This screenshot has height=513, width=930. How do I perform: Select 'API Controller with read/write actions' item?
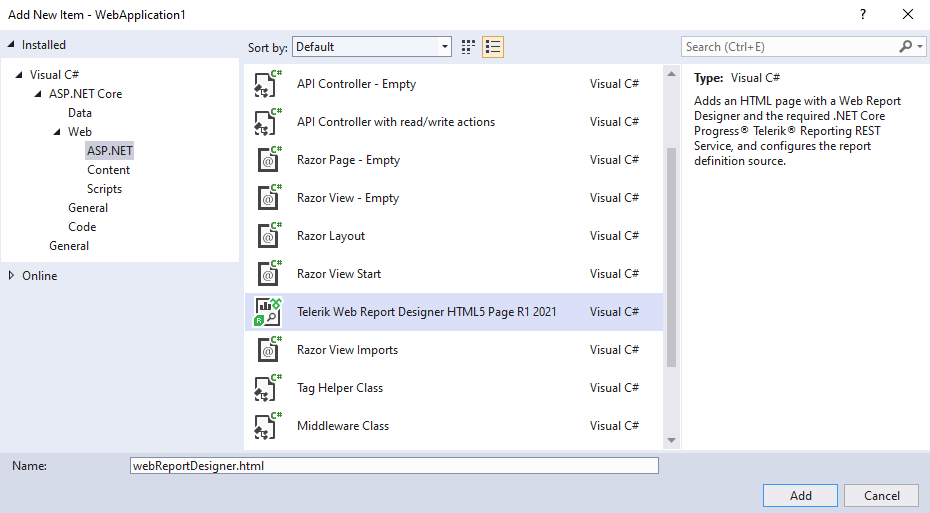point(454,122)
